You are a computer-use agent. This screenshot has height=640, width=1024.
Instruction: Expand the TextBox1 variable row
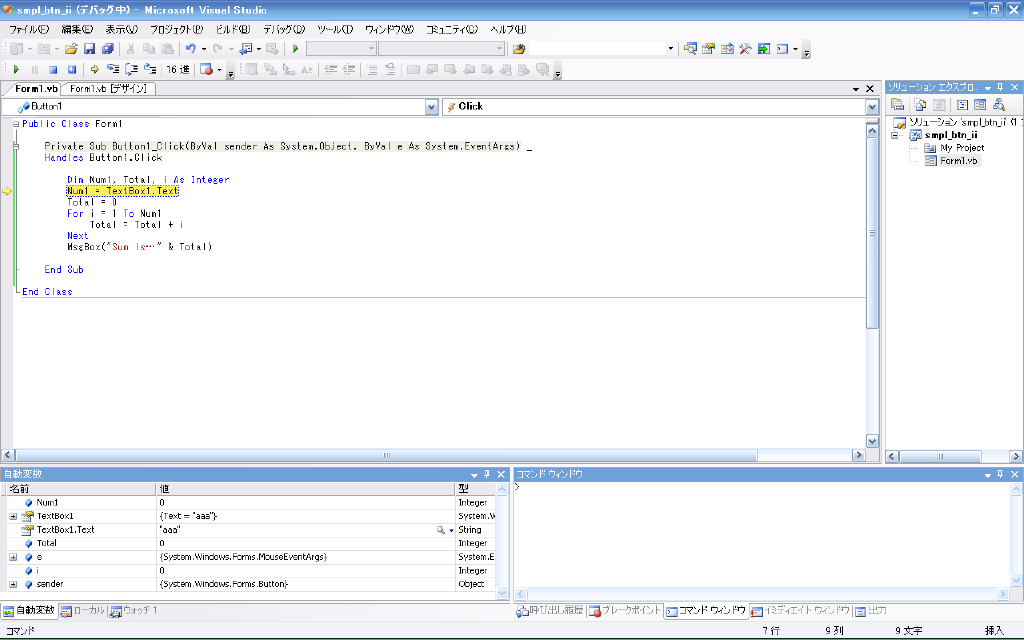pos(13,516)
